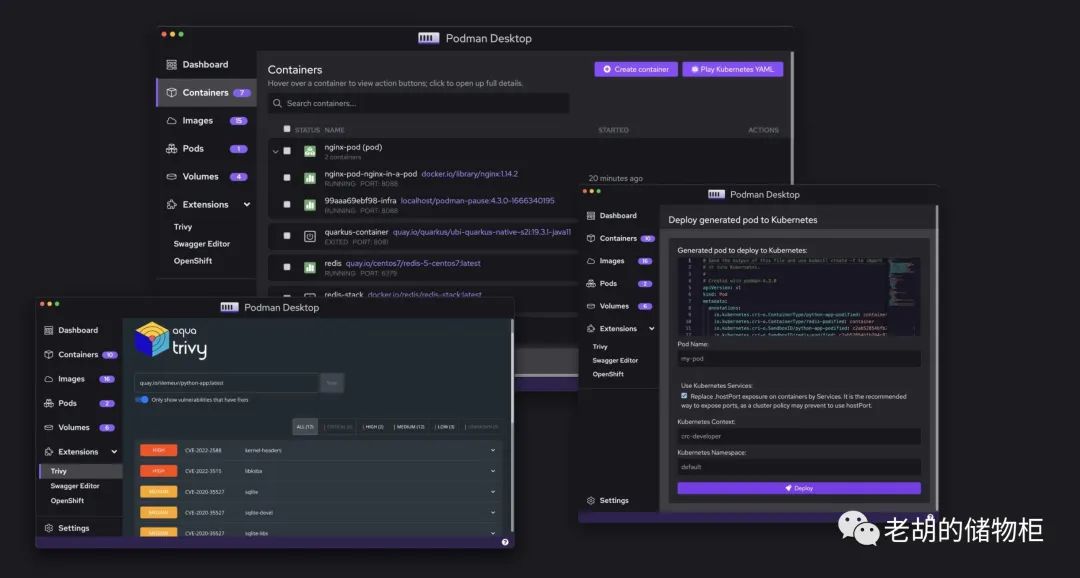This screenshot has height=578, width=1080.
Task: Collapse Extensions chevron in Deploy window sidebar
Action: [x=652, y=329]
